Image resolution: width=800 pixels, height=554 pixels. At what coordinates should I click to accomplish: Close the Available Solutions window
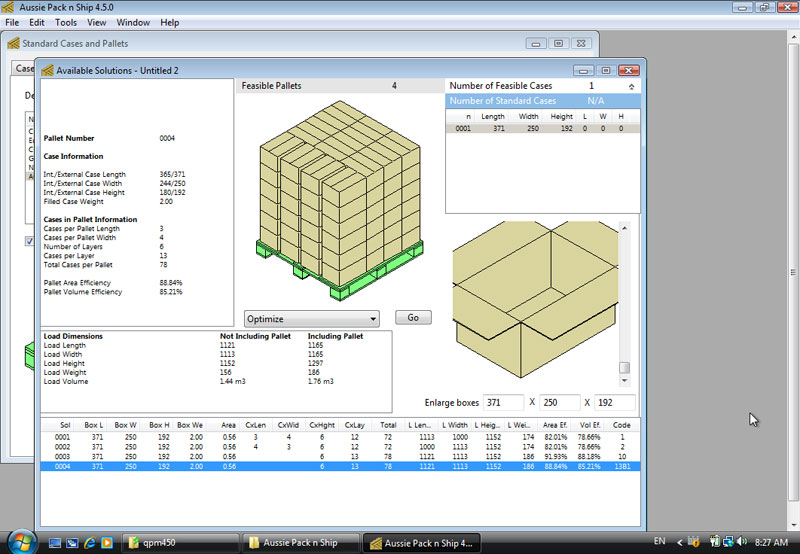(x=629, y=70)
